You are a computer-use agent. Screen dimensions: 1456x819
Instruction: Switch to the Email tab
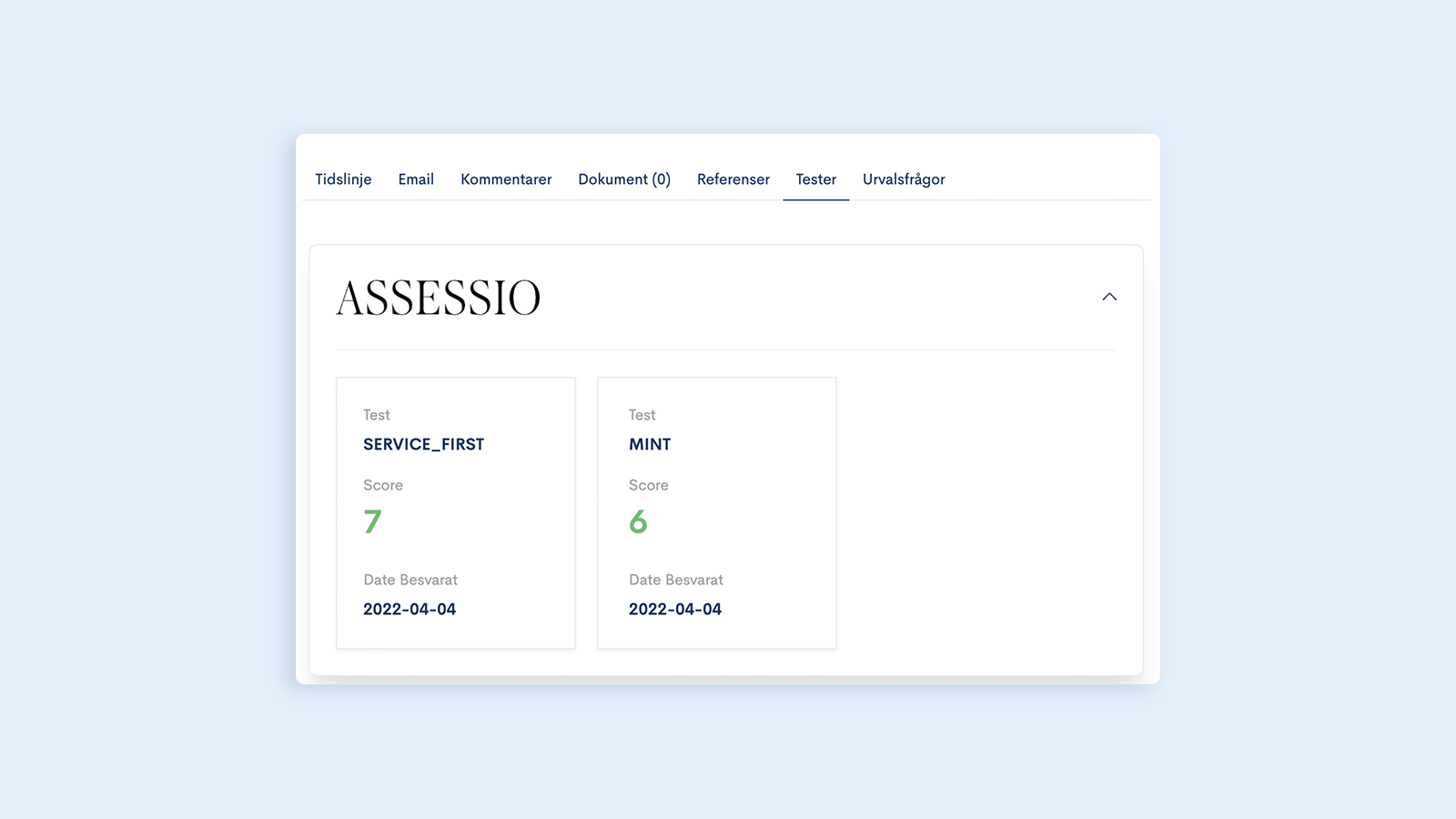click(416, 179)
